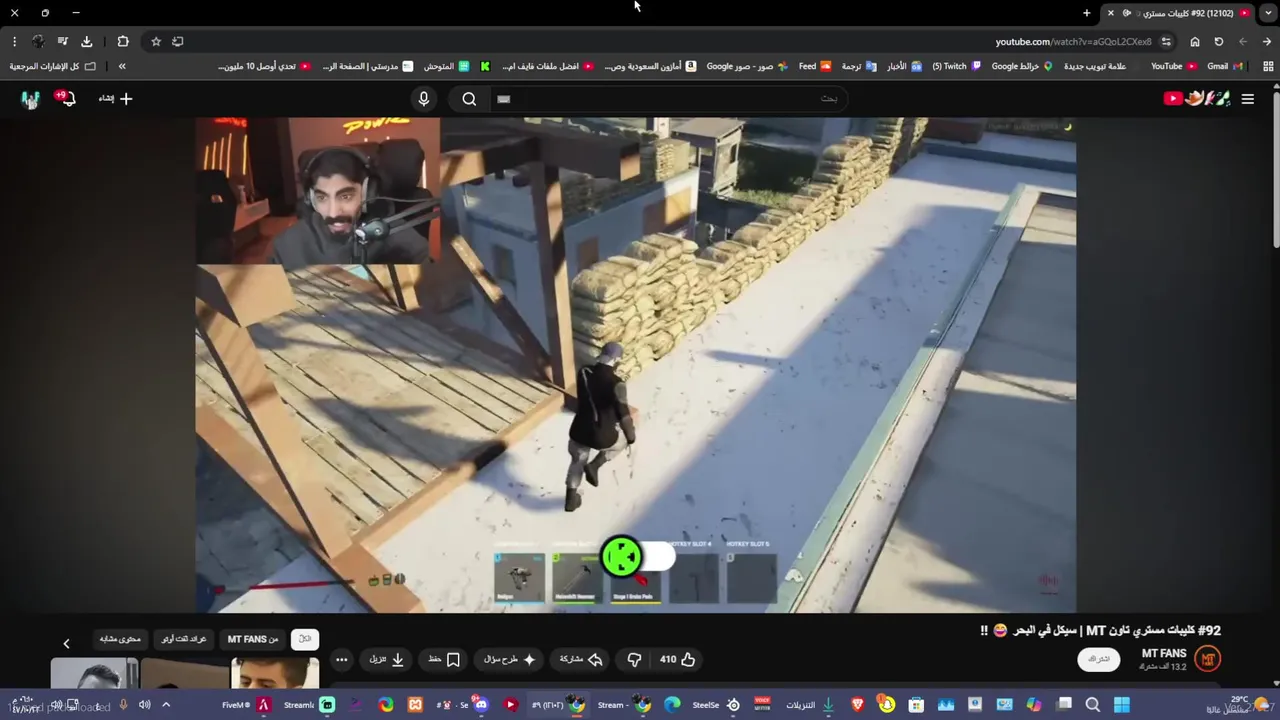Select the 'Related content' filter chip
The width and height of the screenshot is (1280, 720).
(x=120, y=639)
